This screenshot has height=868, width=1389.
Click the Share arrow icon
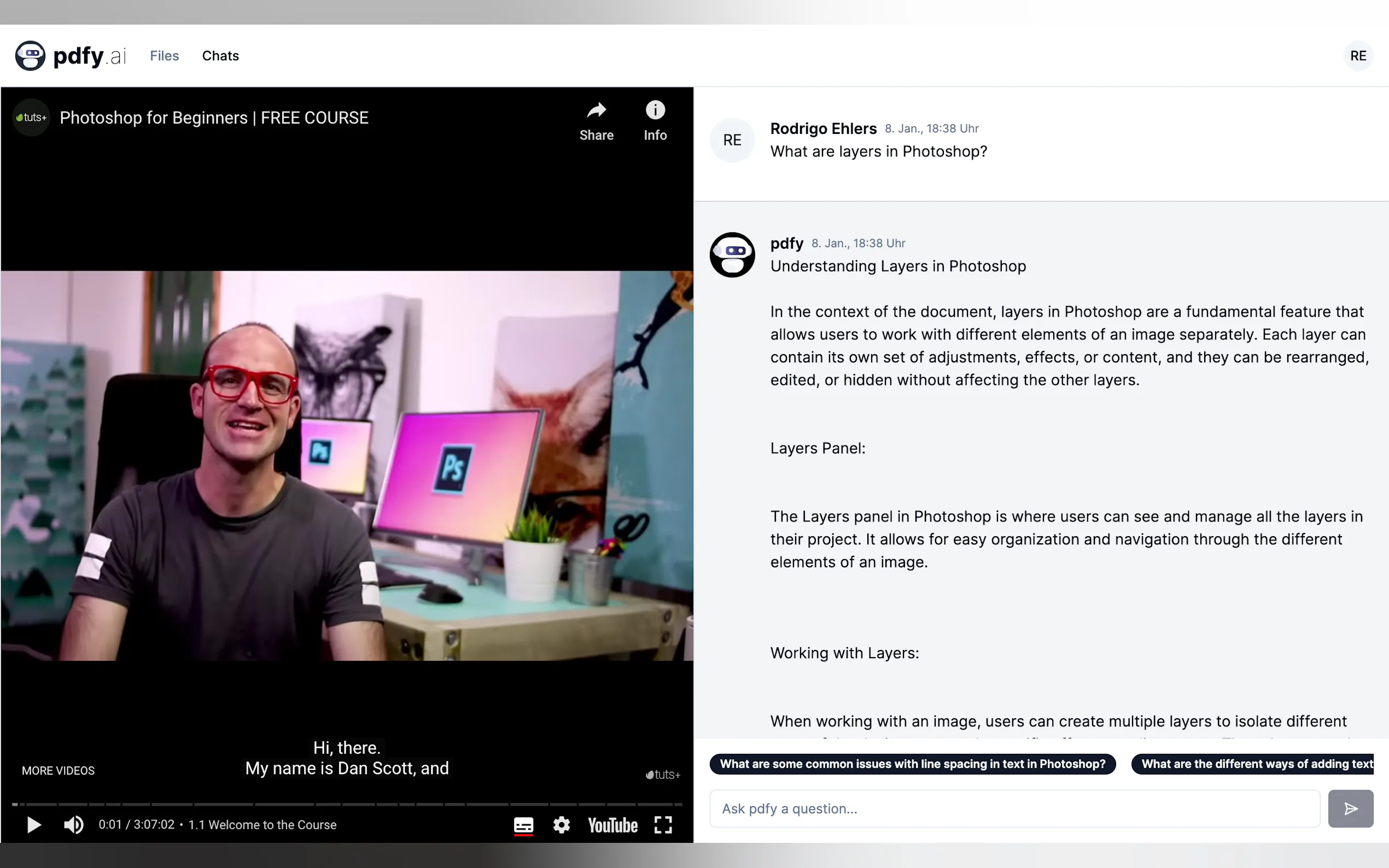pos(596,111)
